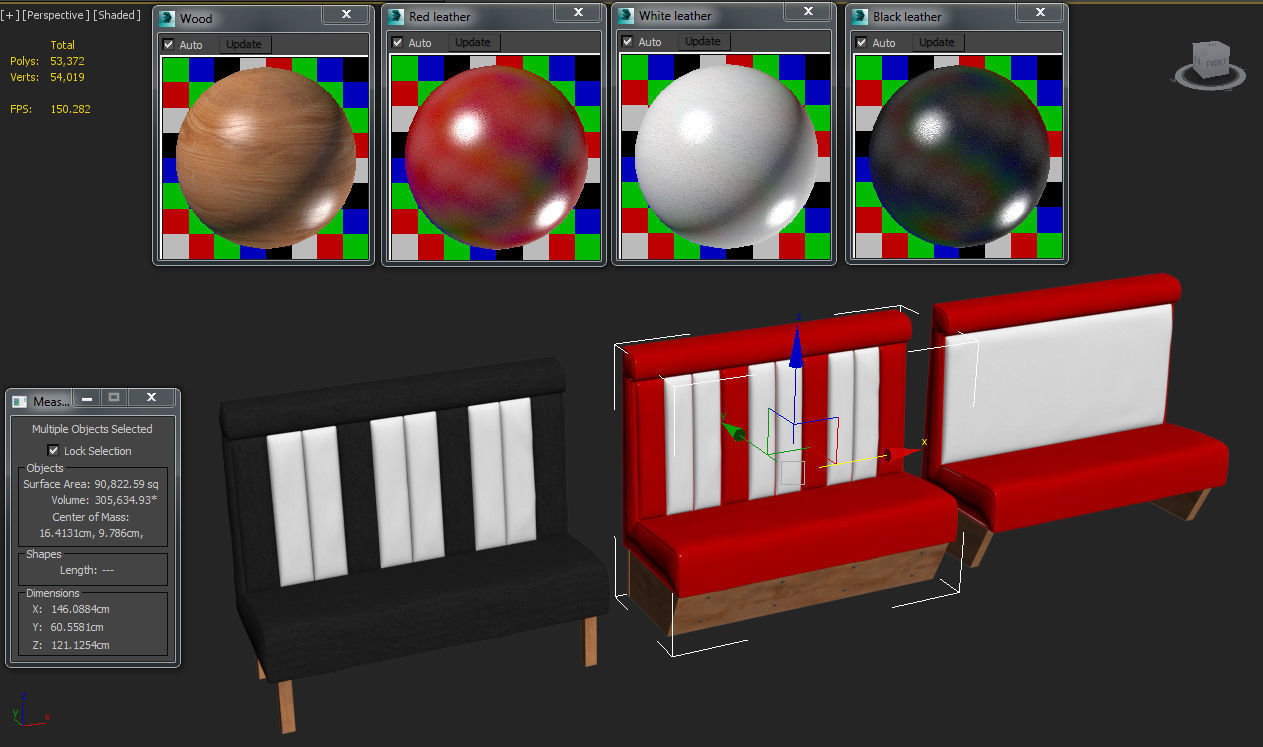Close the Wood material window
The width and height of the screenshot is (1263, 747).
(x=346, y=14)
